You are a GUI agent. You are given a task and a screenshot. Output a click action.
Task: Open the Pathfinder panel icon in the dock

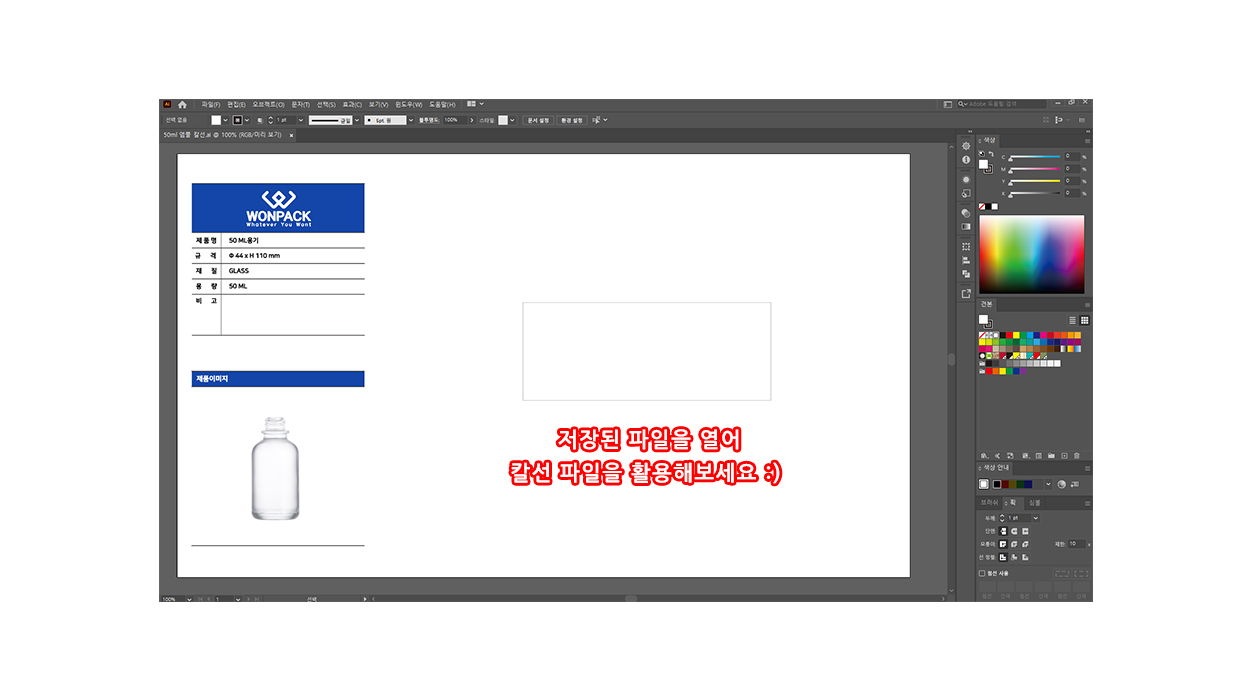coord(966,274)
